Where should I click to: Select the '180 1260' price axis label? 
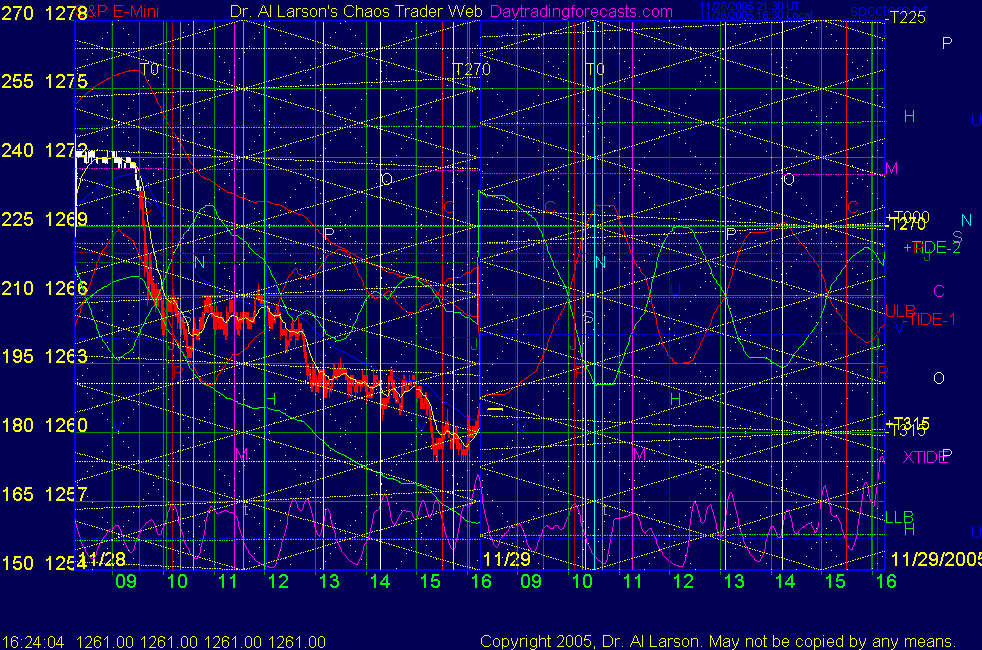(44, 425)
